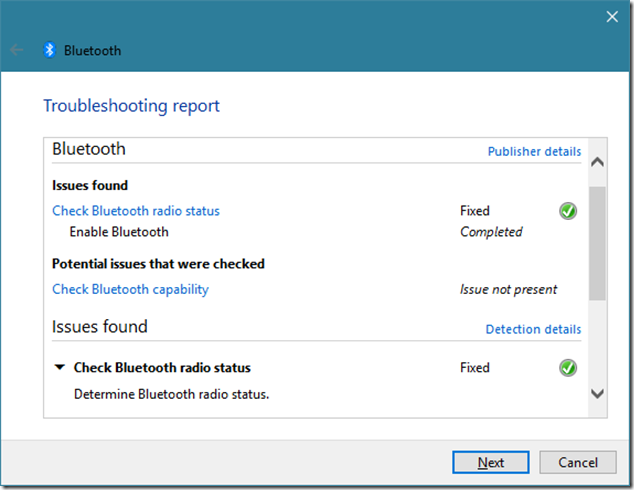Click the report's vertical scrollbar thumb
The height and width of the screenshot is (490, 634).
[597, 243]
